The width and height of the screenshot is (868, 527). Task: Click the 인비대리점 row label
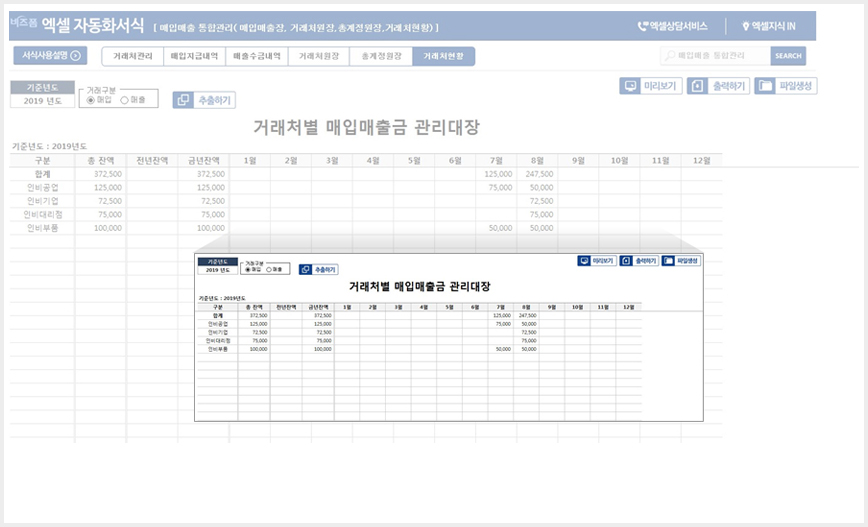pyautogui.click(x=43, y=214)
